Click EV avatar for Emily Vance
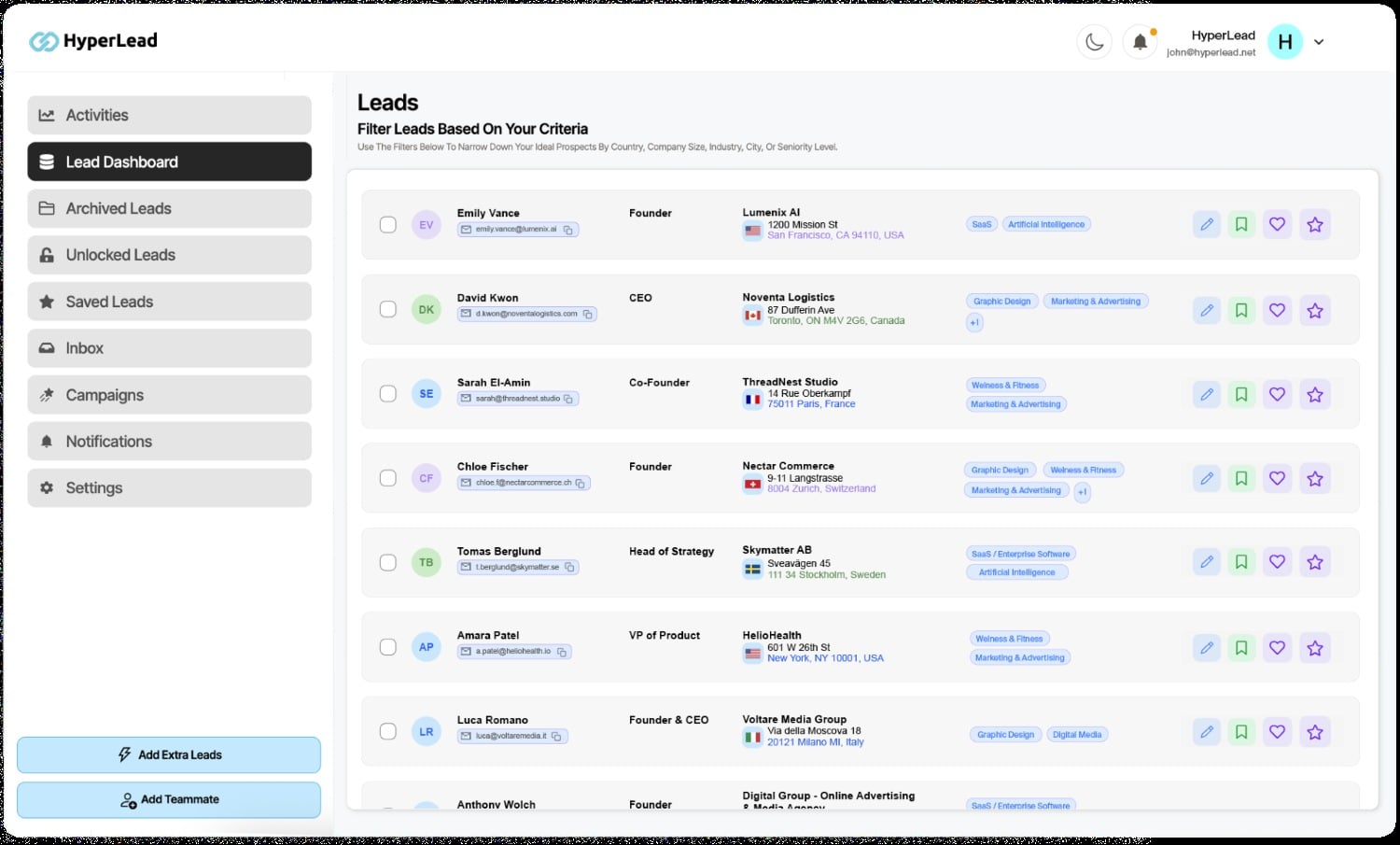The height and width of the screenshot is (845, 1400). (x=427, y=225)
